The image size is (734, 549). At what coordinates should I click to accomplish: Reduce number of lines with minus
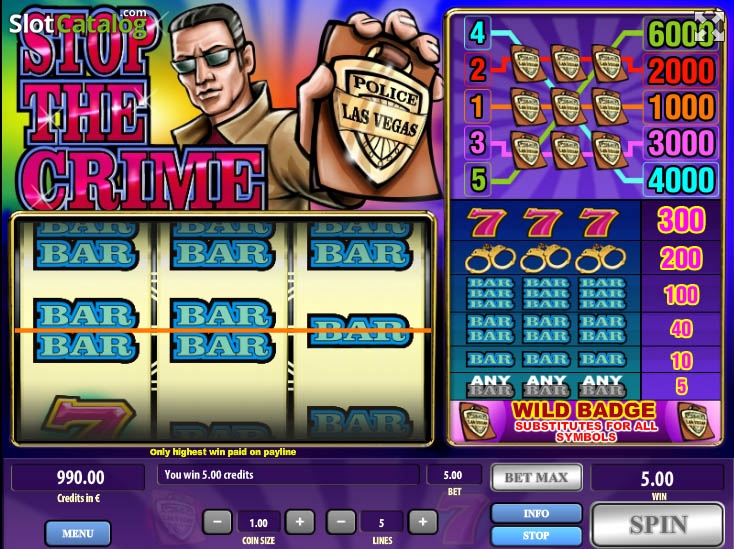[340, 522]
